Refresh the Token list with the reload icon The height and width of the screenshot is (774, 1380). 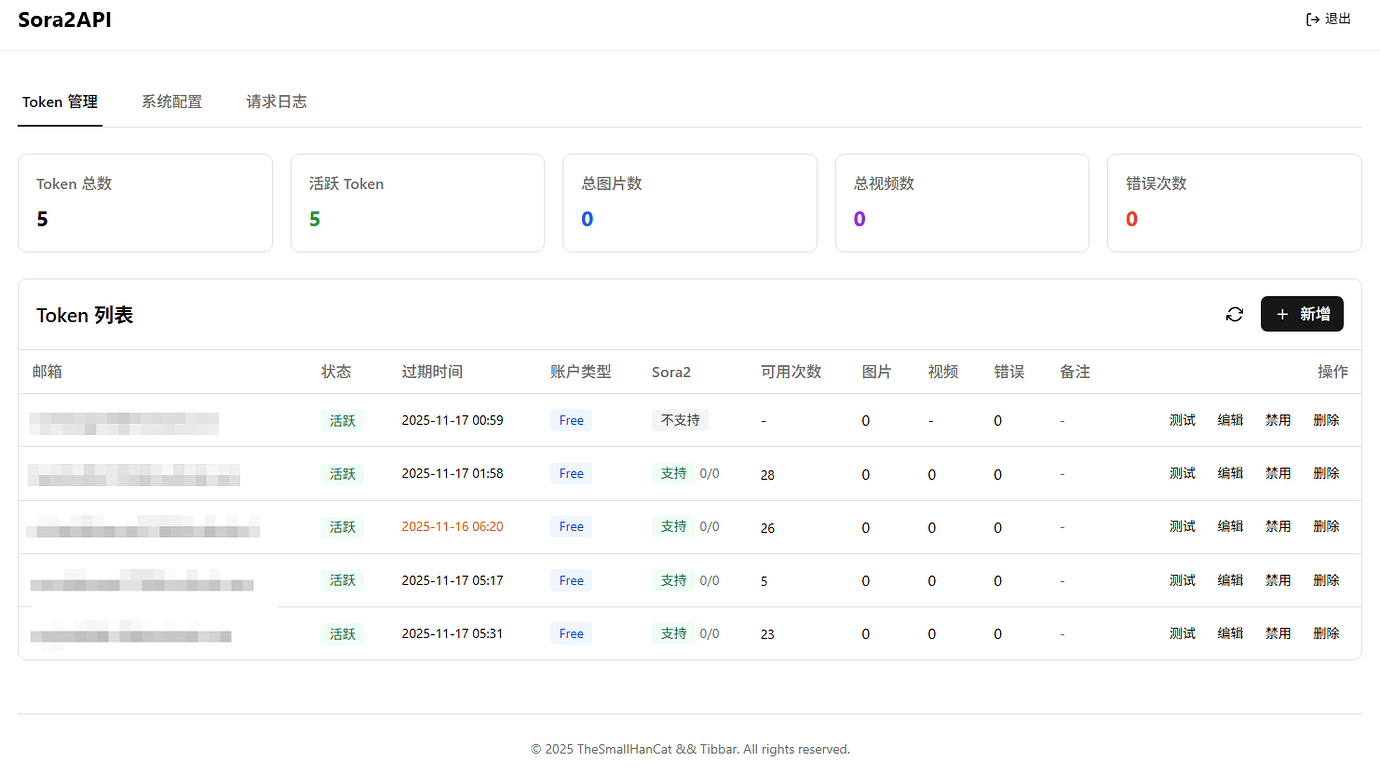pyautogui.click(x=1235, y=314)
